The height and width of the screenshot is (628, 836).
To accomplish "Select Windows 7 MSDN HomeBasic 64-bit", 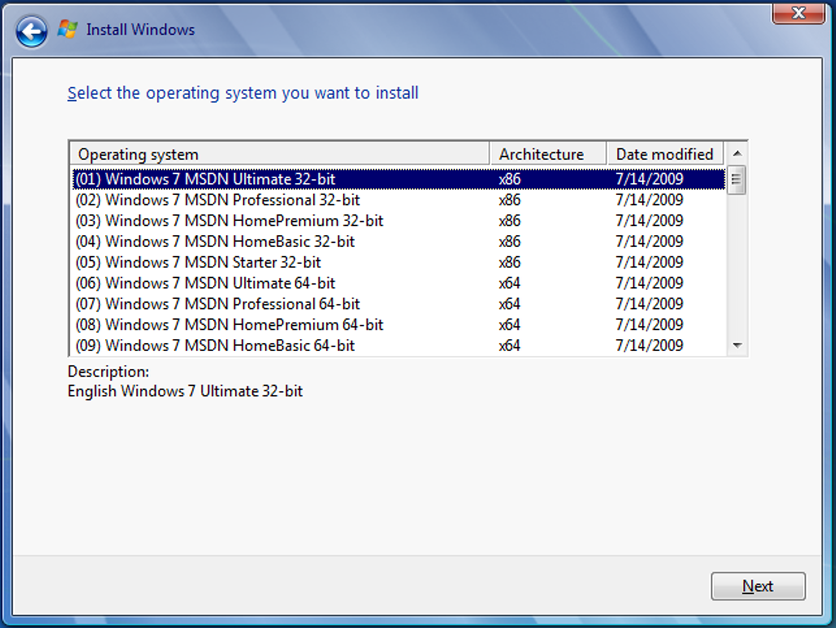I will click(200, 345).
